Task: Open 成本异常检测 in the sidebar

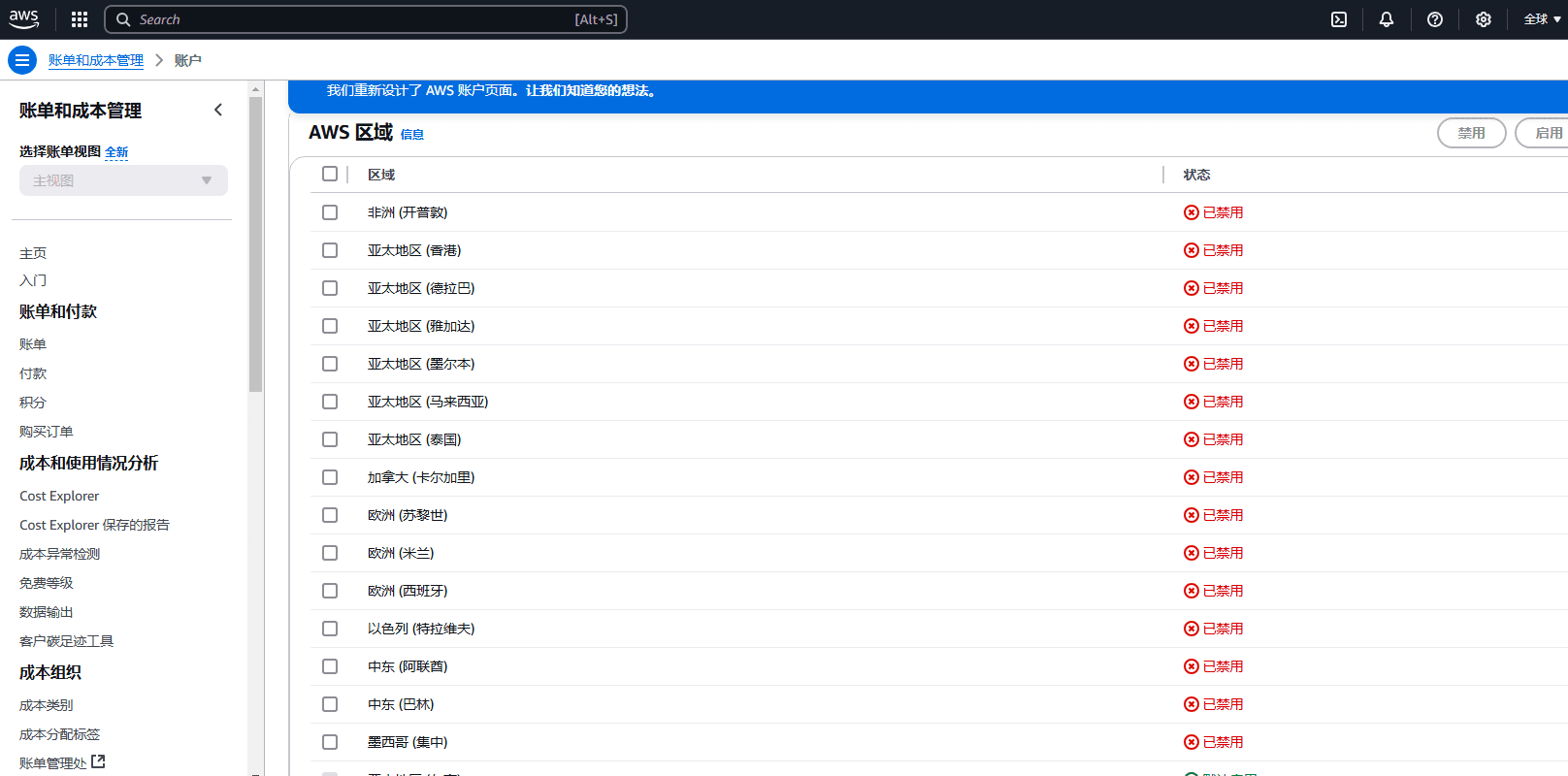Action: coord(60,554)
